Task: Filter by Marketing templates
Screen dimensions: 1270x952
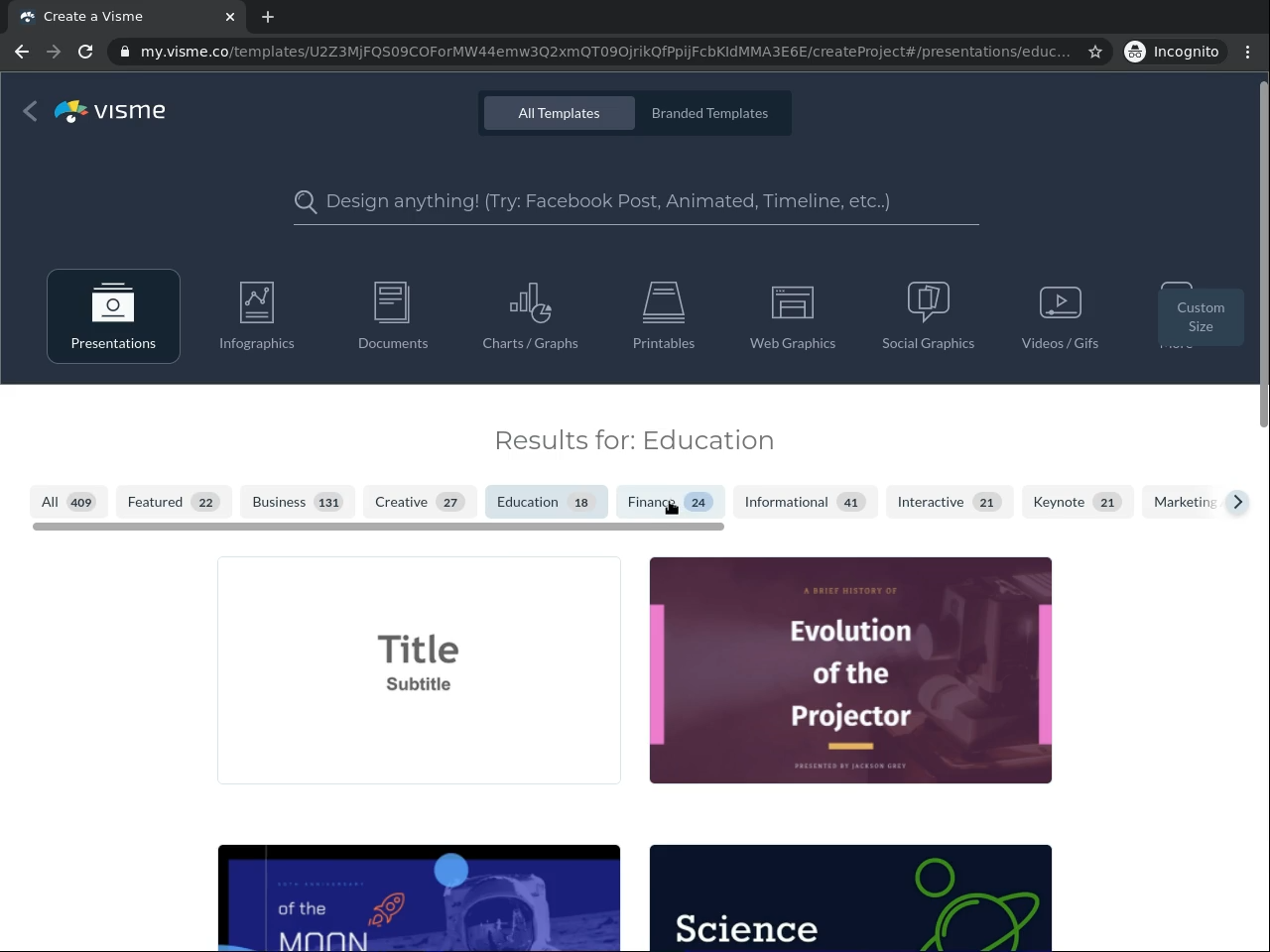Action: [1184, 502]
